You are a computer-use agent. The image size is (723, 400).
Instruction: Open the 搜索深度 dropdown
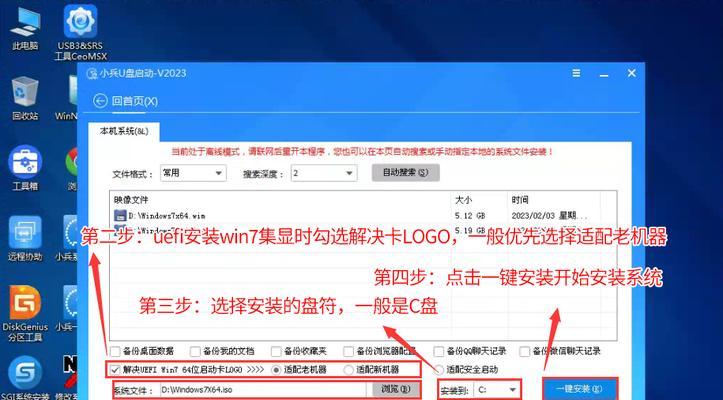(324, 173)
